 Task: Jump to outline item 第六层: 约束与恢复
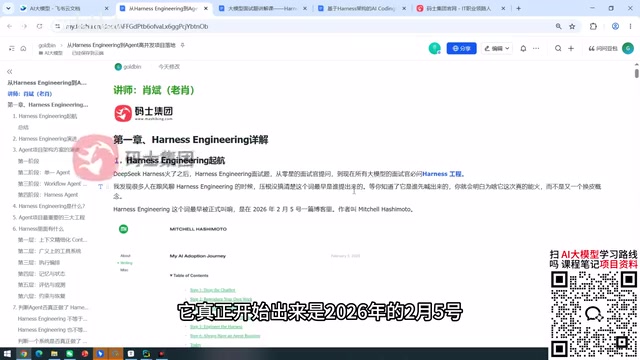pos(41,296)
